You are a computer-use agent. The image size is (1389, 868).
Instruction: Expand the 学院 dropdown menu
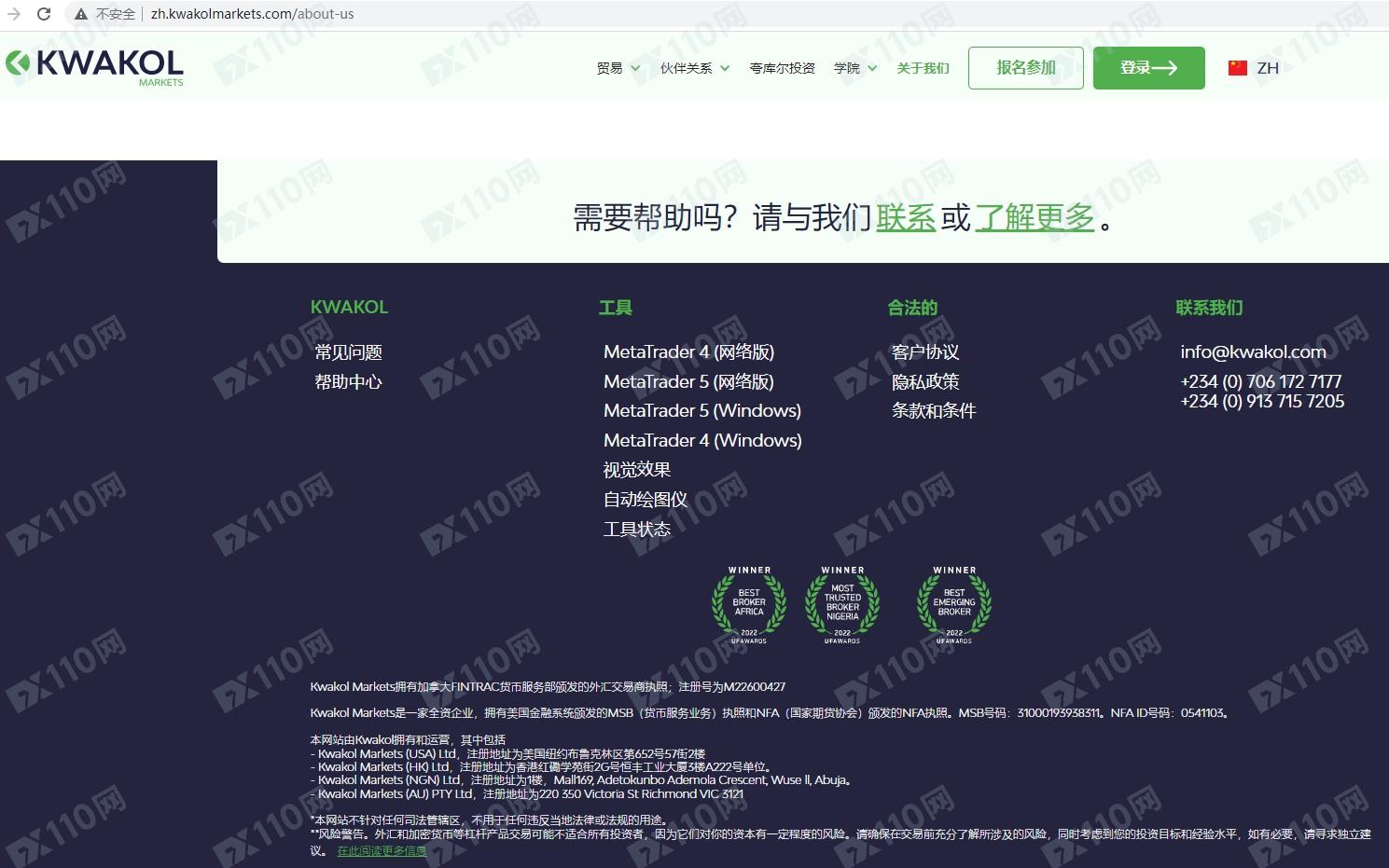854,68
